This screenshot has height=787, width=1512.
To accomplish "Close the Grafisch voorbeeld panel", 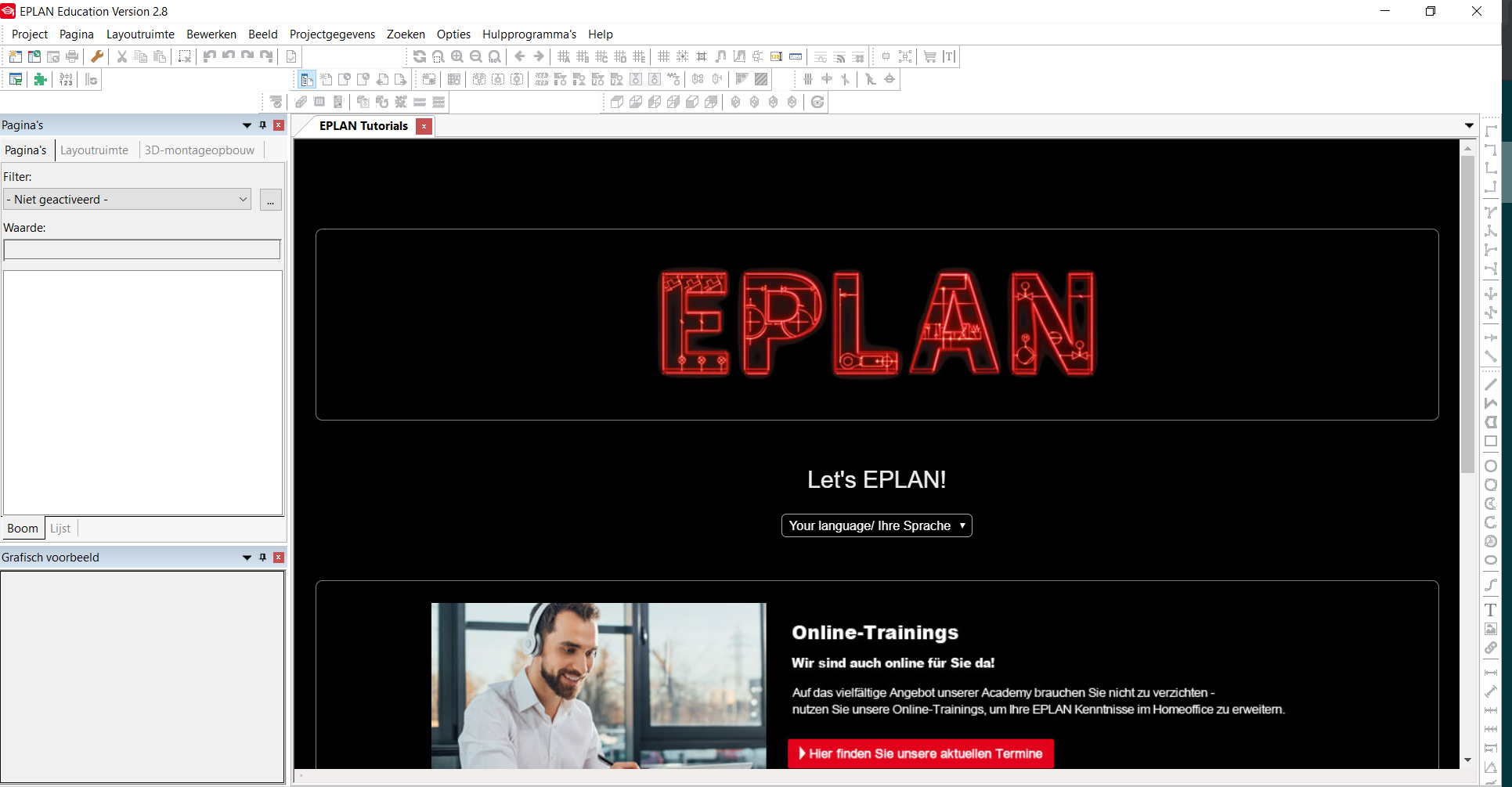I will click(279, 558).
